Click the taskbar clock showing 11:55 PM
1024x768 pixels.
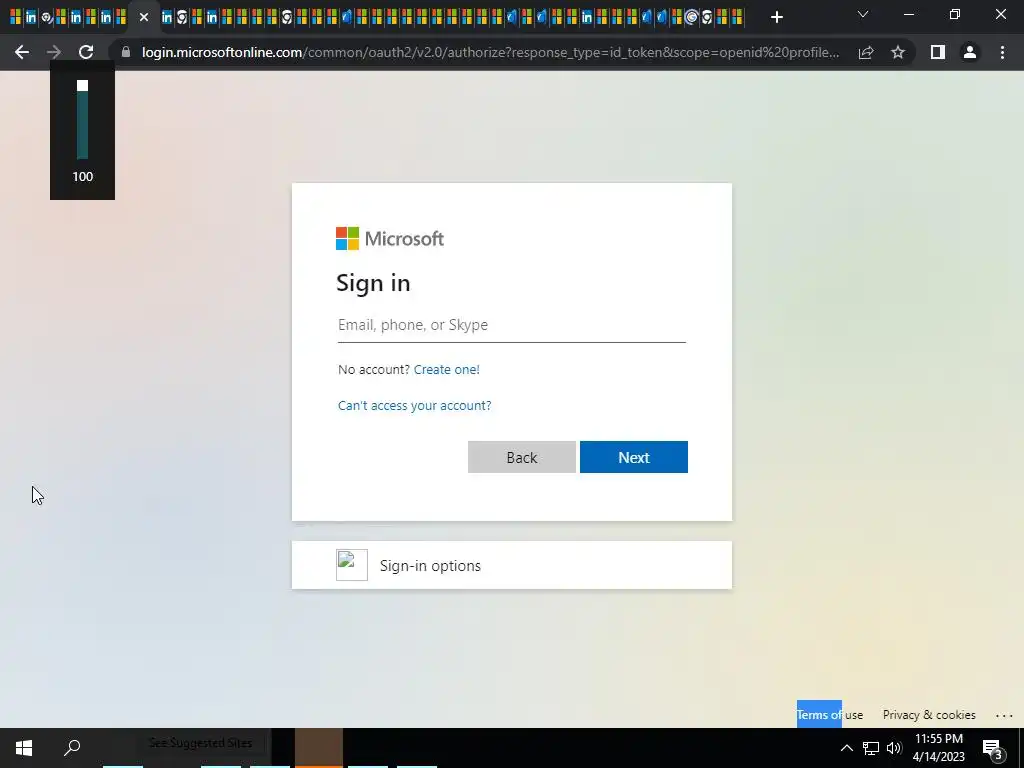pyautogui.click(x=938, y=748)
